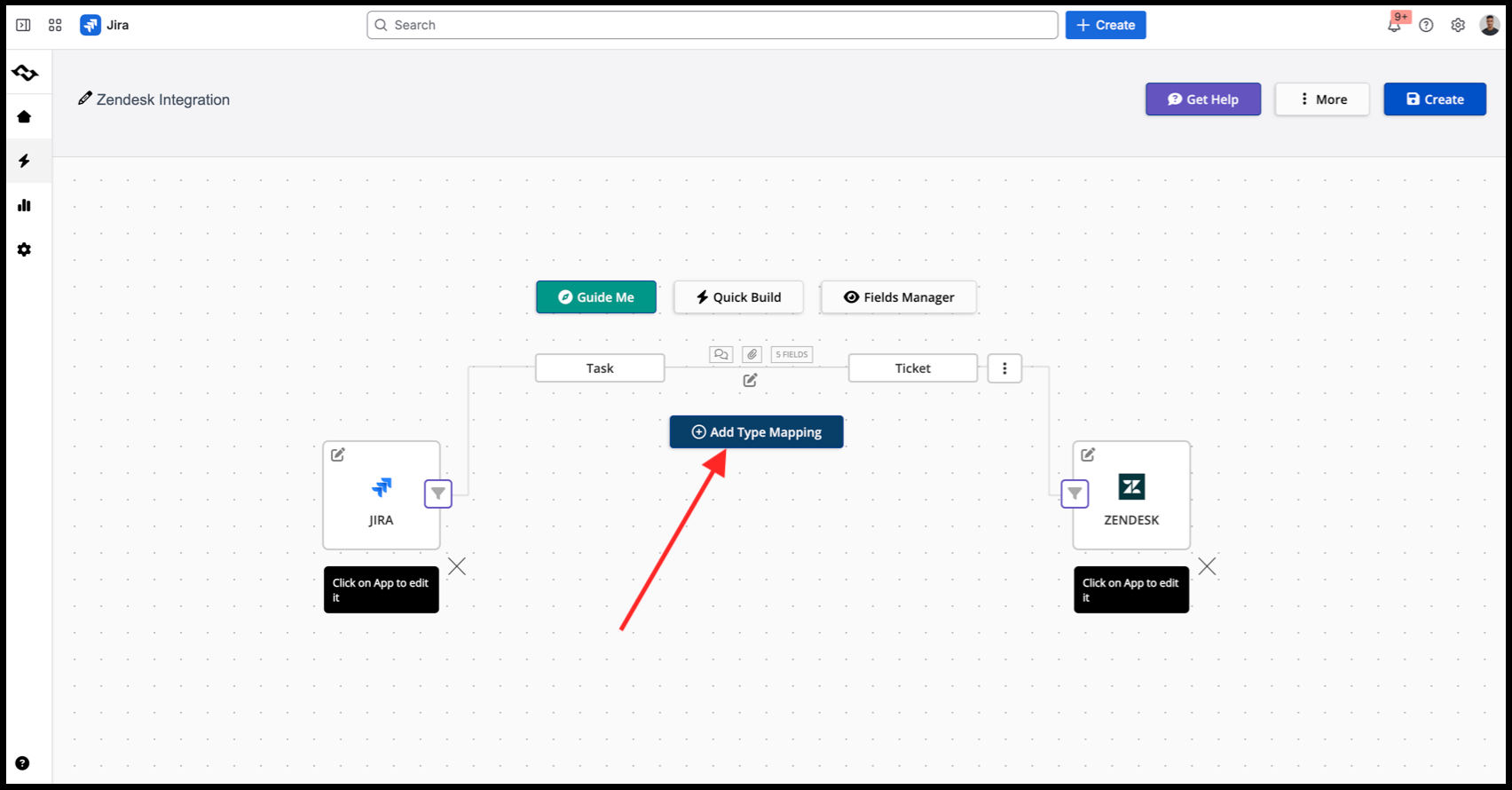Open the Fields Manager

point(899,297)
